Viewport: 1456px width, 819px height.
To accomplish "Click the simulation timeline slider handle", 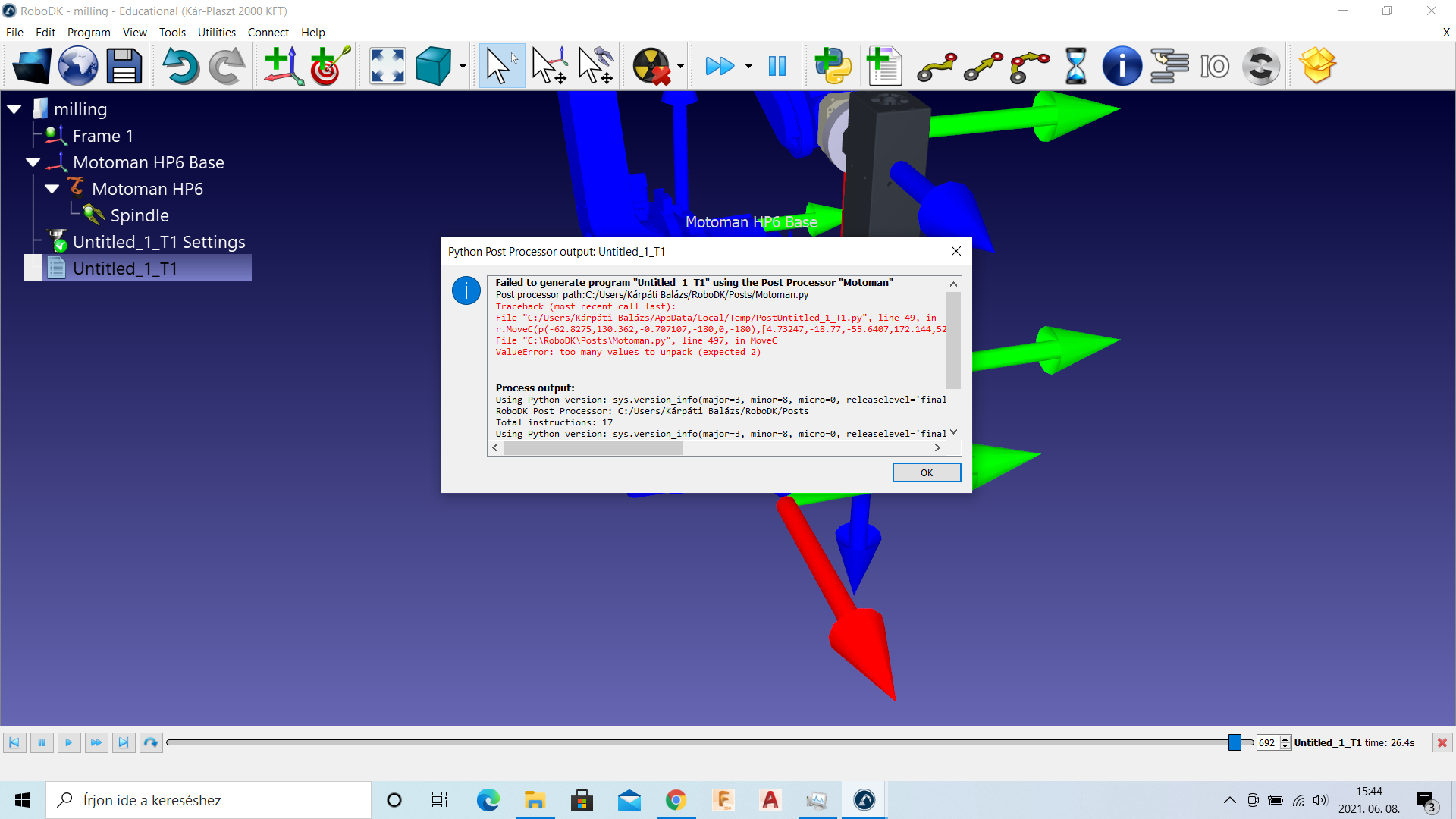I will 1235,742.
